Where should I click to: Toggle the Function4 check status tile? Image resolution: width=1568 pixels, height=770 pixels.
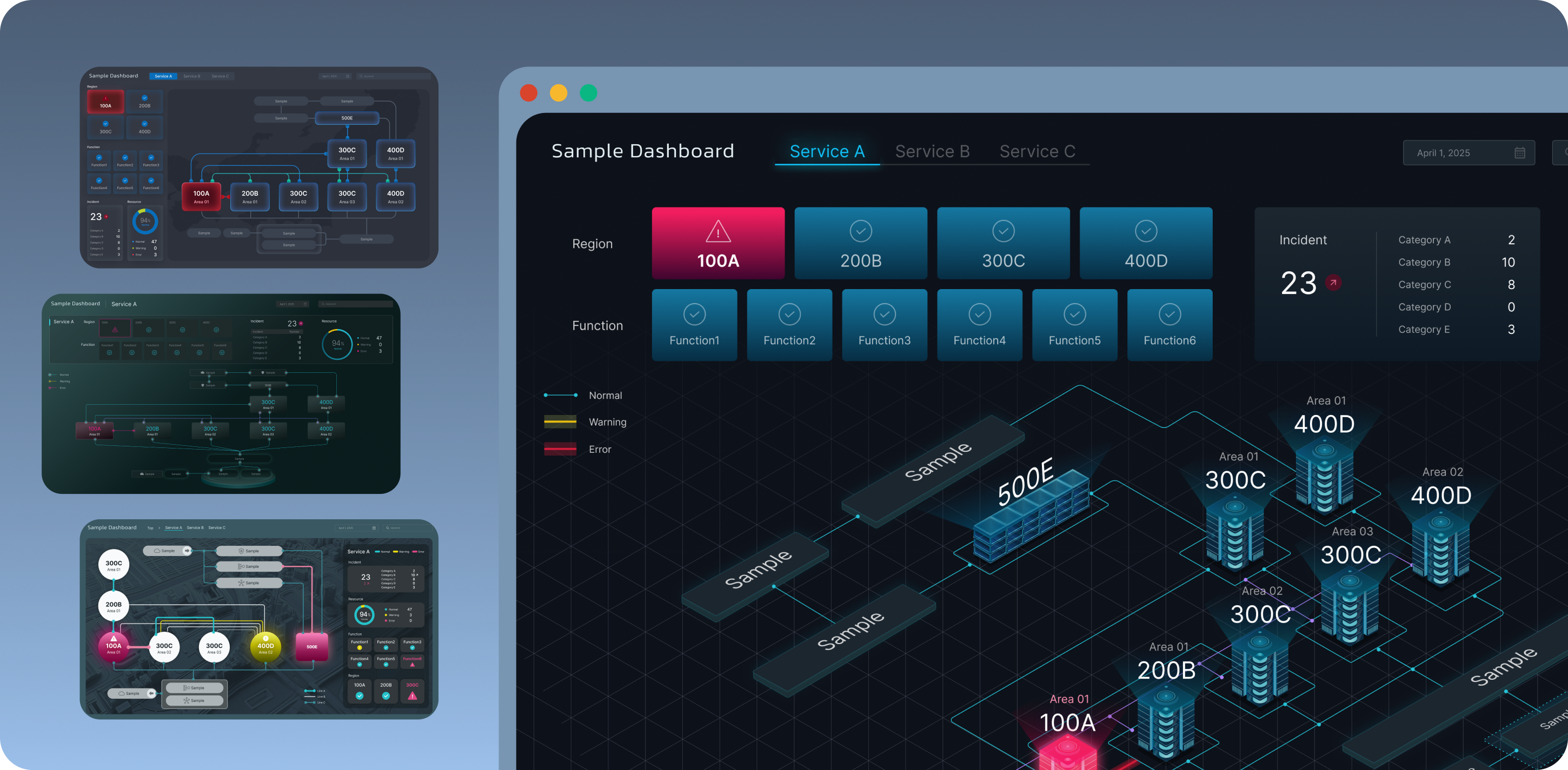click(979, 325)
